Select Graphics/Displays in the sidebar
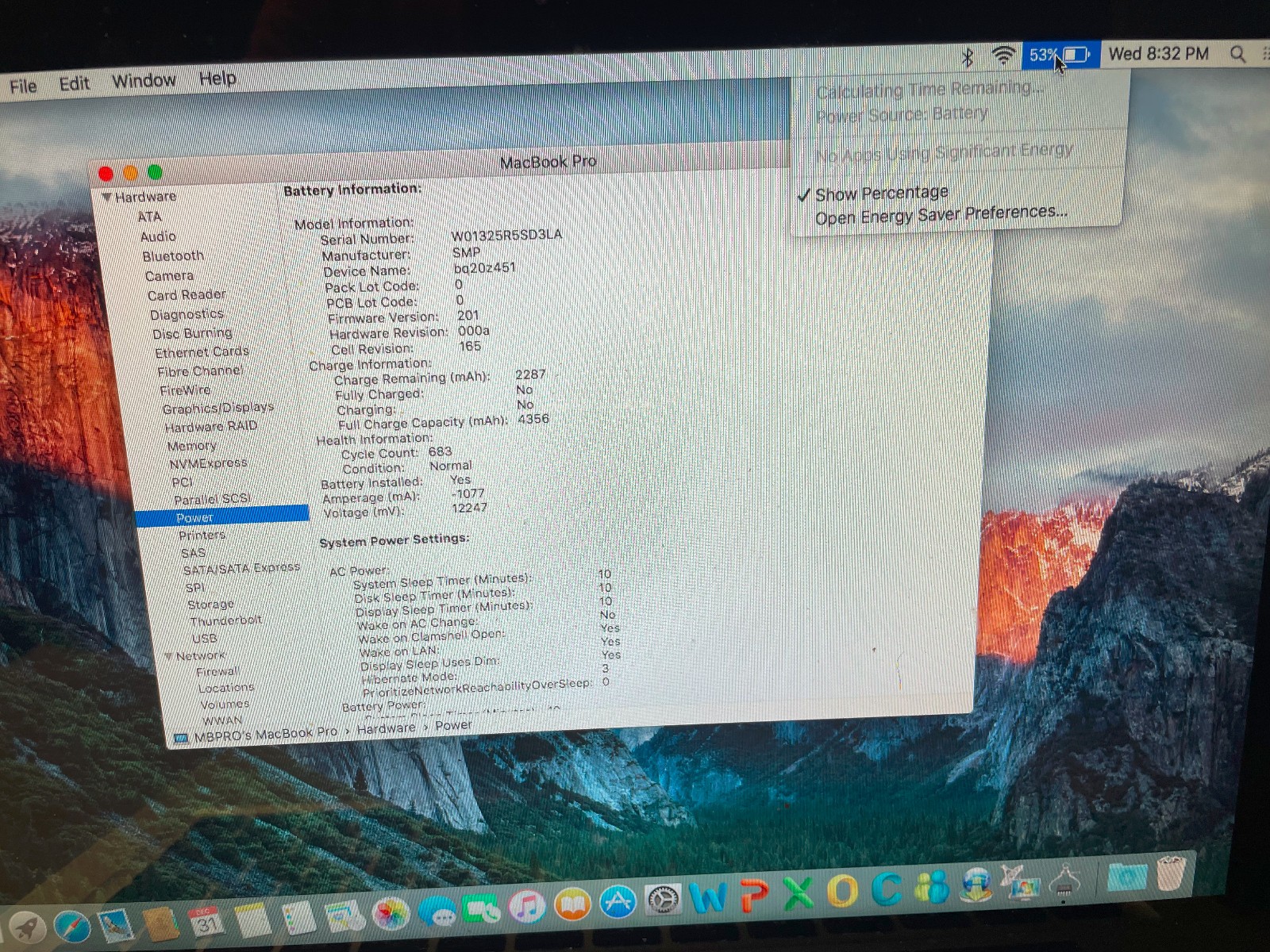 coord(217,408)
